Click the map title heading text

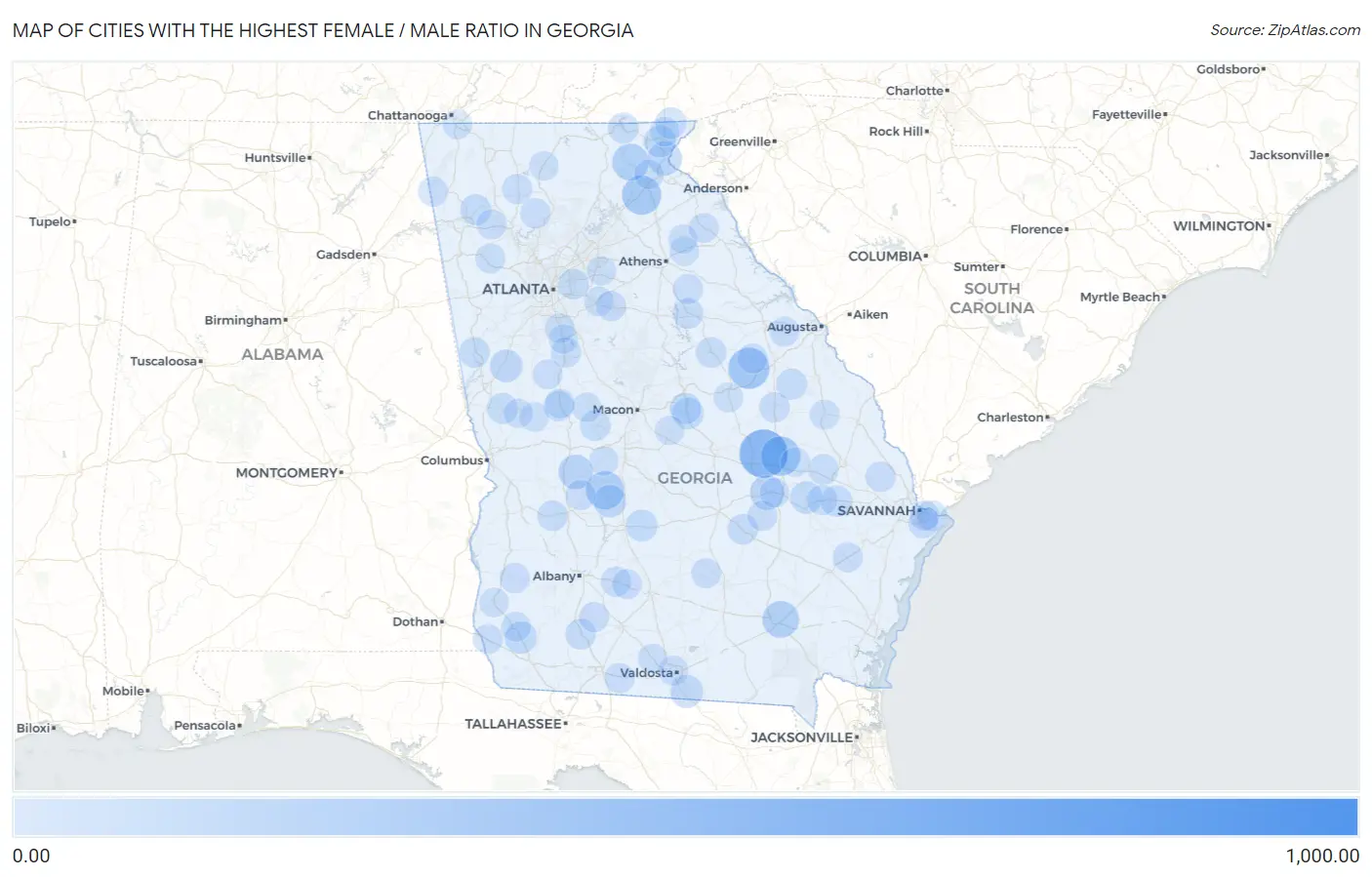pos(323,30)
